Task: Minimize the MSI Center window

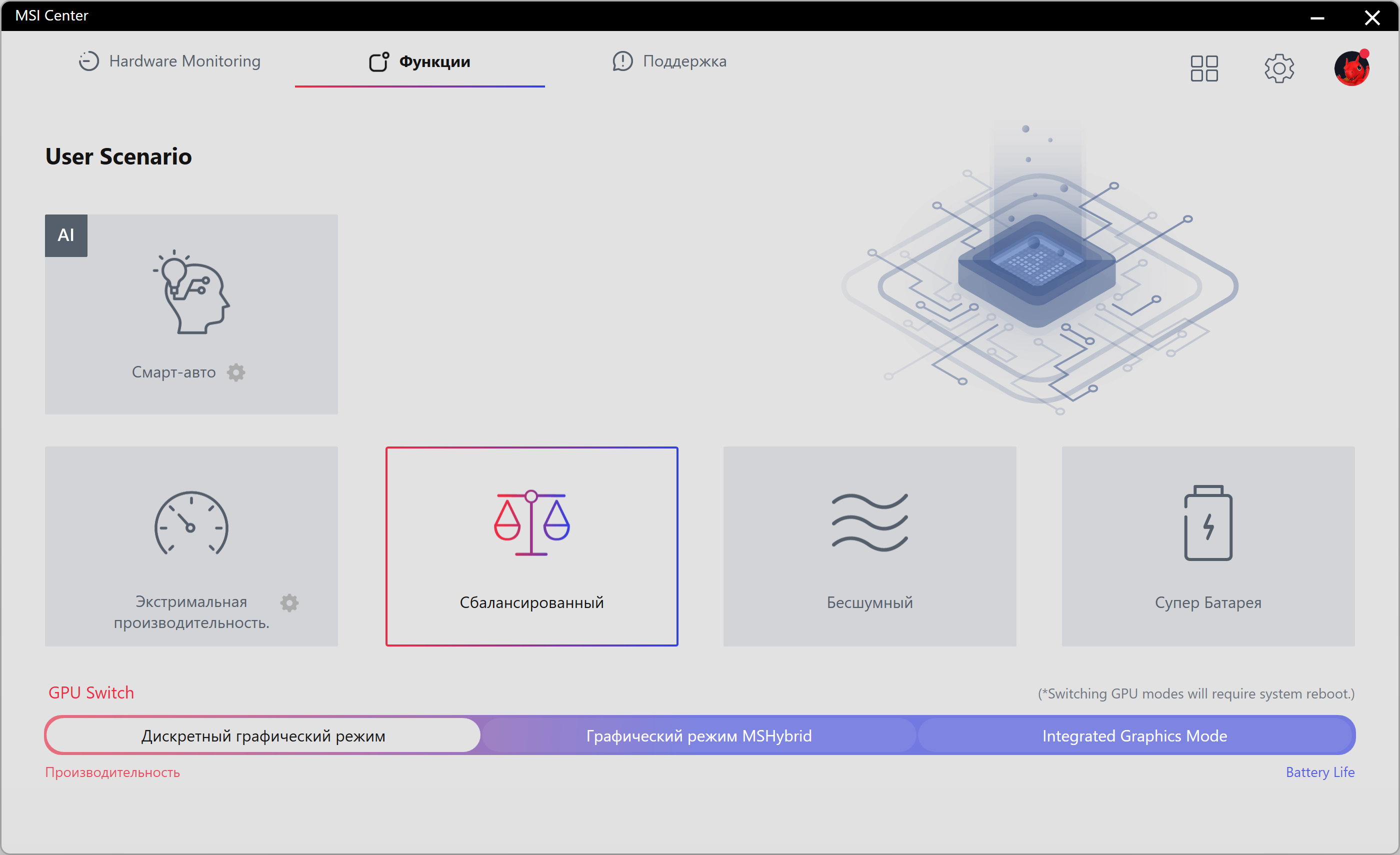Action: [1317, 17]
